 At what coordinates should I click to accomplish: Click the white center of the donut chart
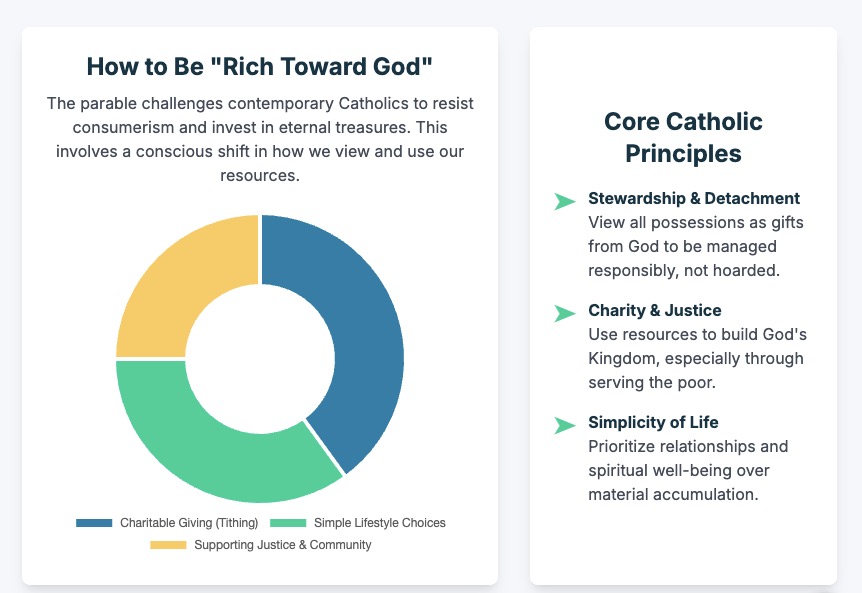(x=260, y=358)
